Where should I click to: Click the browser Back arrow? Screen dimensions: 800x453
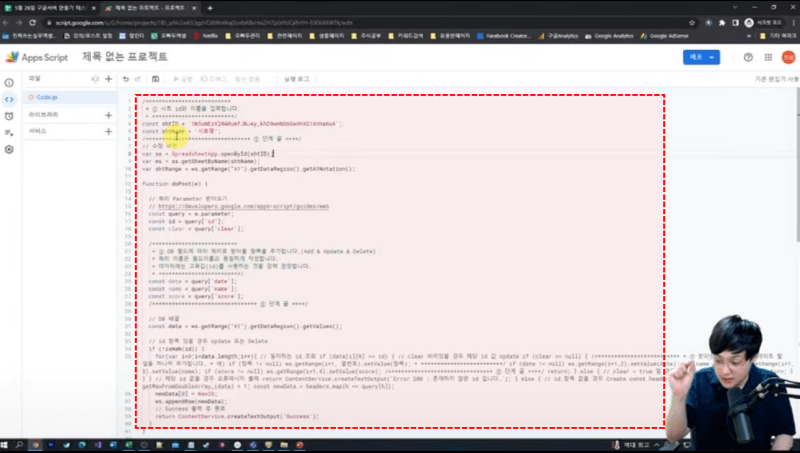click(6, 22)
